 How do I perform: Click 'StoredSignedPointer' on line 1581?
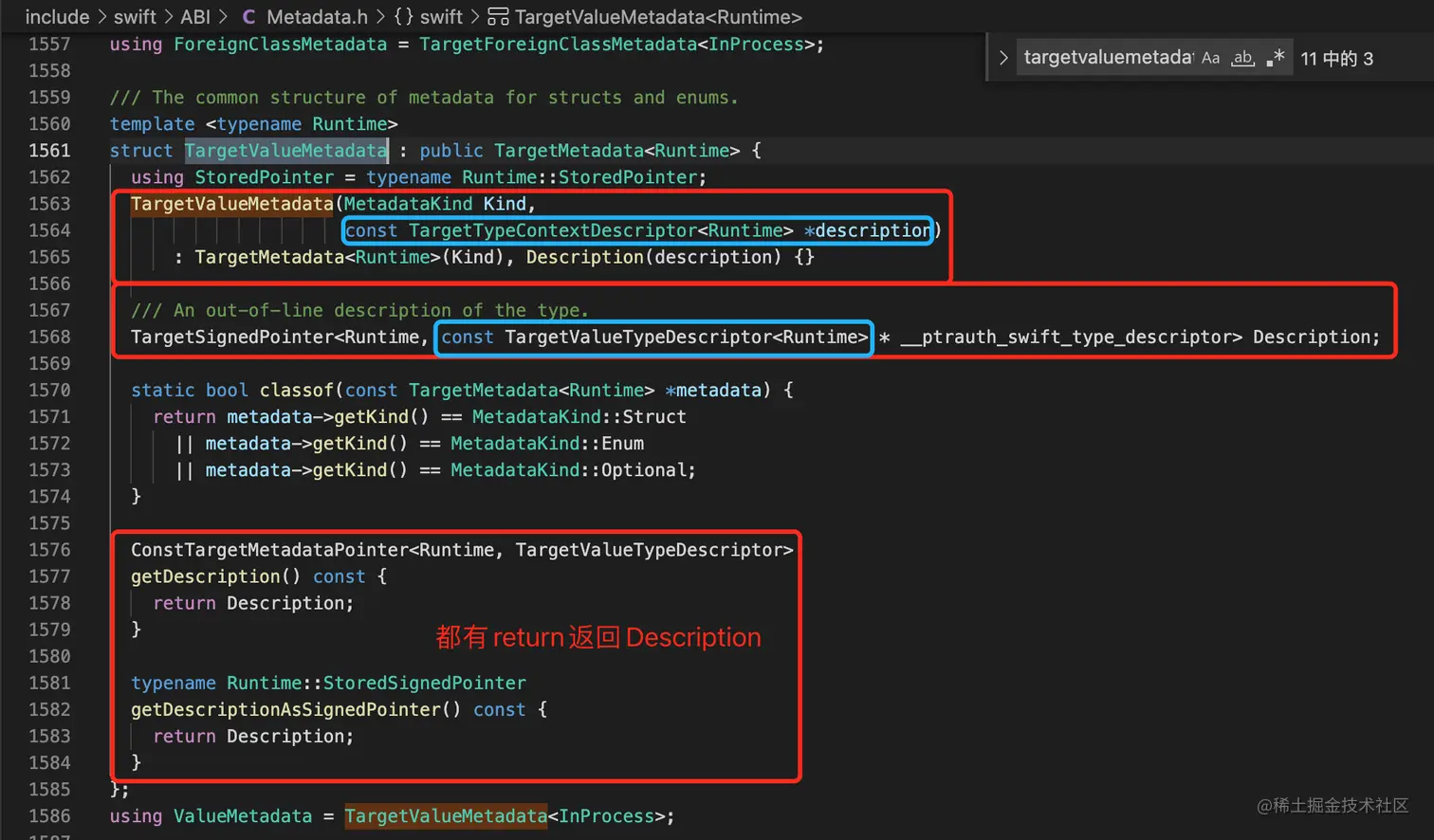424,683
